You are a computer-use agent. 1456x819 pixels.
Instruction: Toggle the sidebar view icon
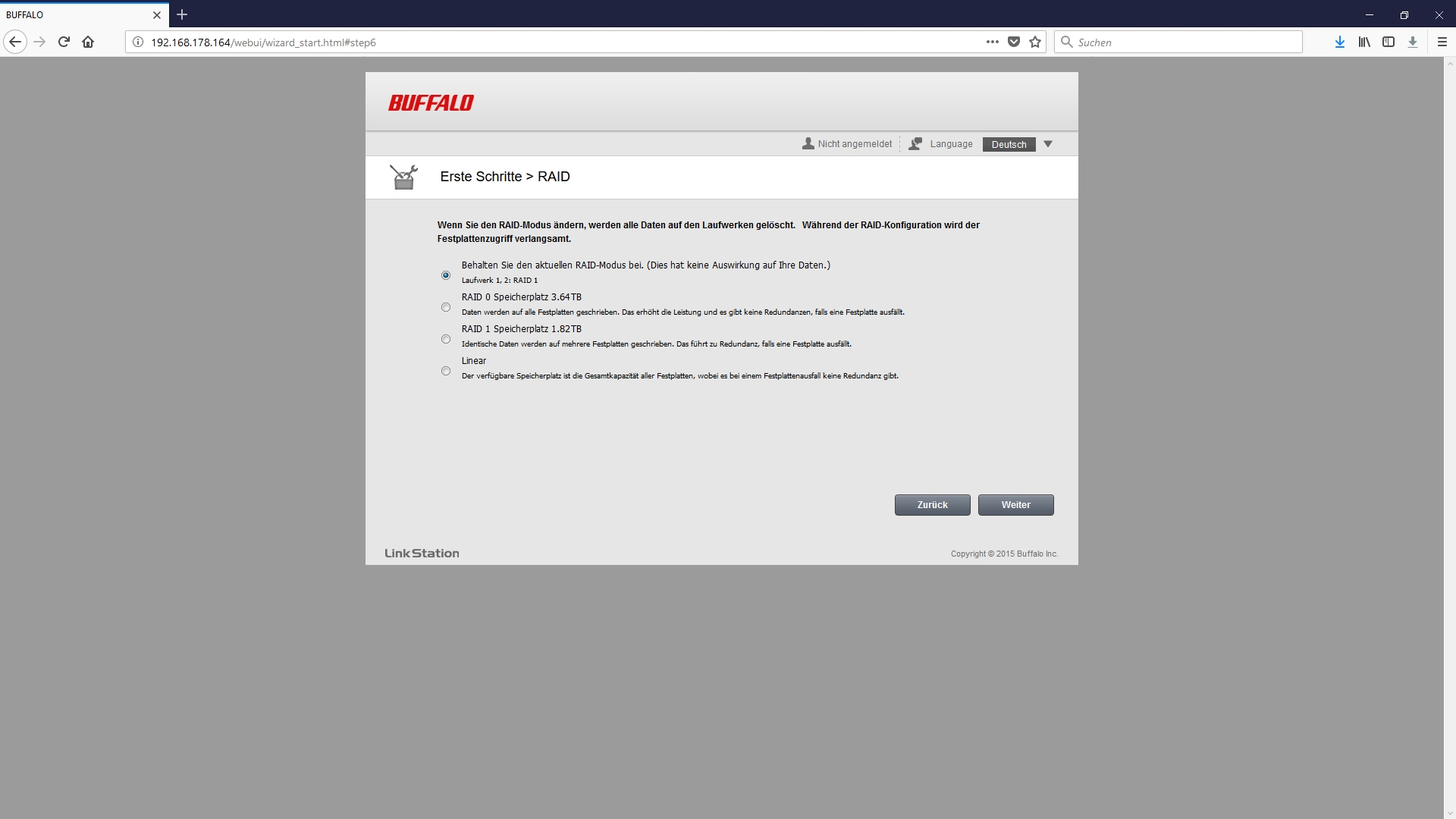tap(1389, 42)
